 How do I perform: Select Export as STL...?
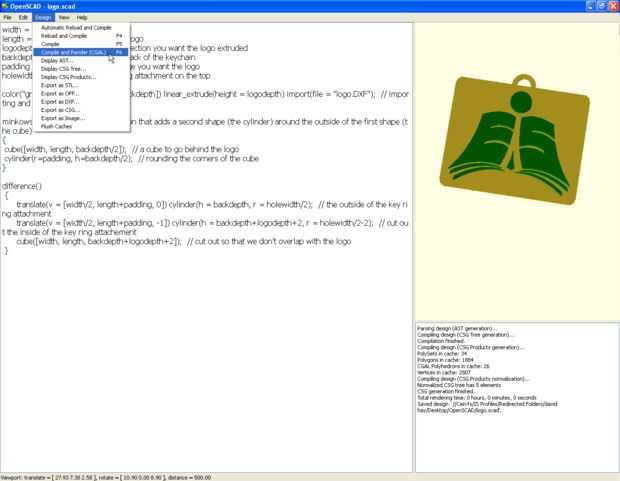(x=81, y=85)
